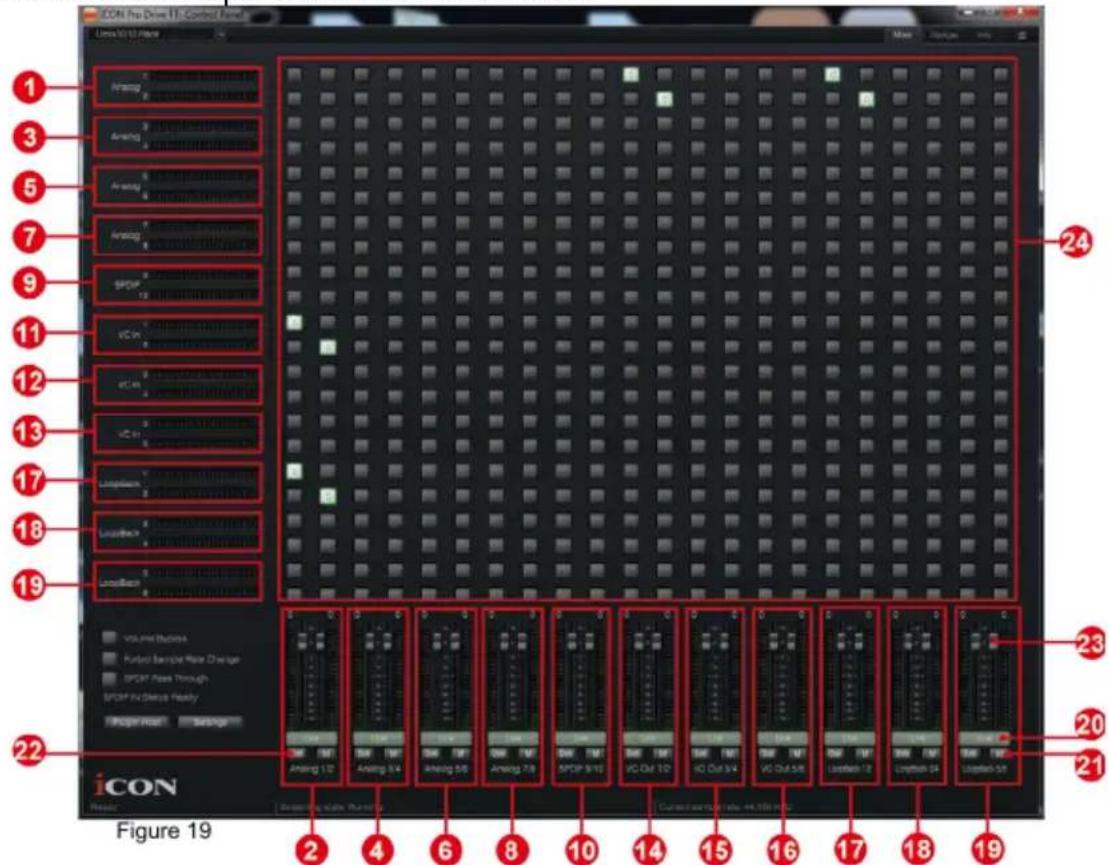This screenshot has height=865, width=1109.
Task: Mute the VC Out 1/2 strip
Action: click(x=663, y=753)
